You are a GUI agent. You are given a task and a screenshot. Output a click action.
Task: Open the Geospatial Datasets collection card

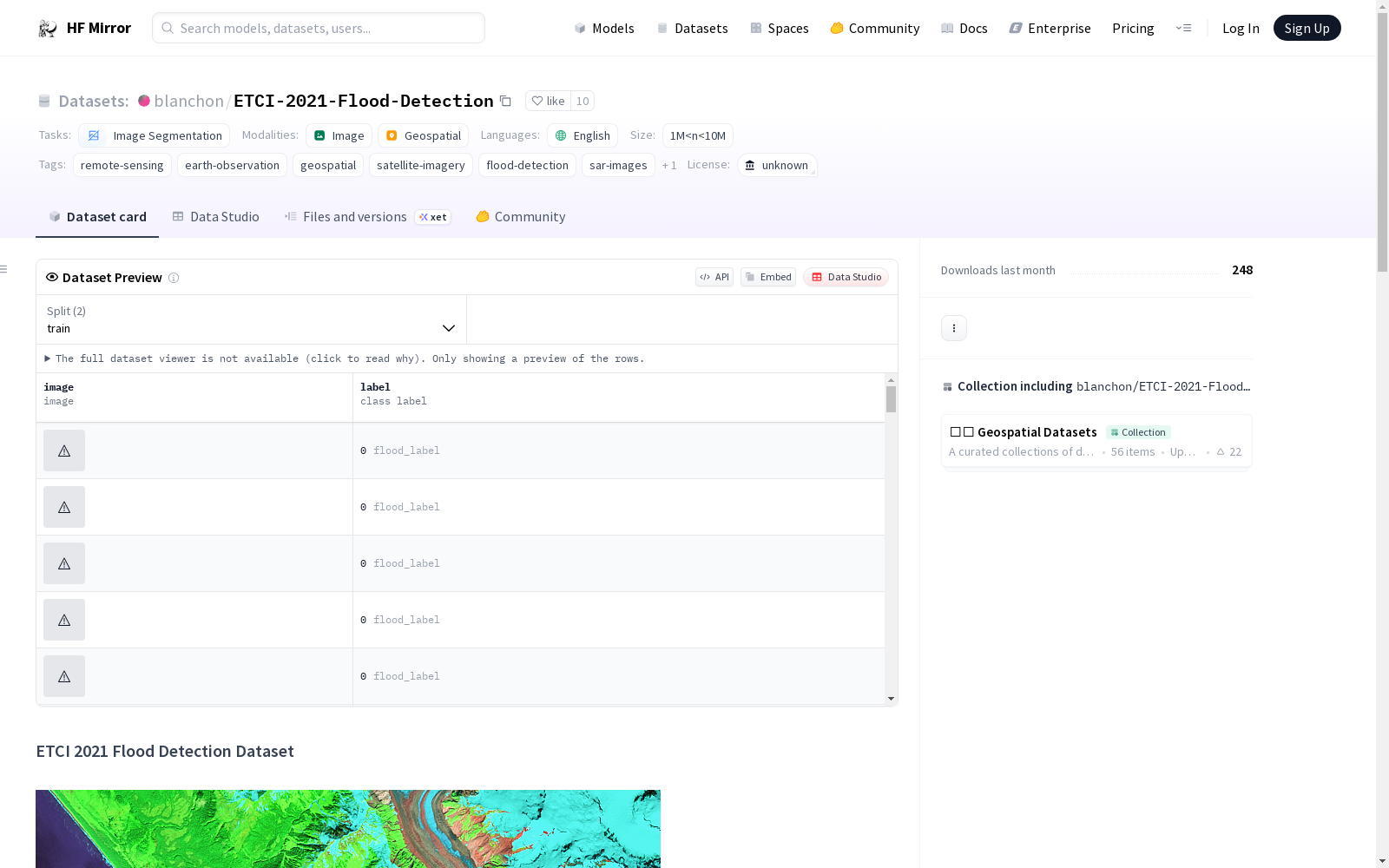click(1096, 441)
